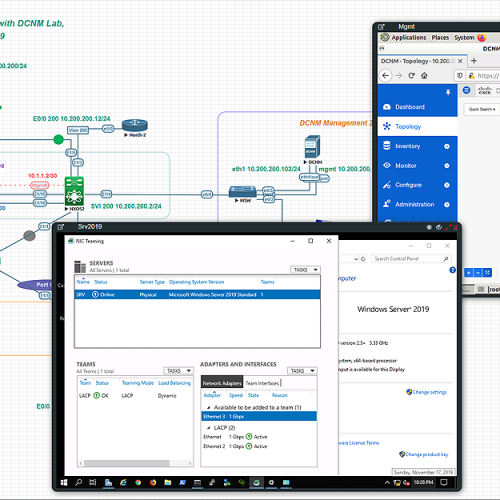500x500 pixels.
Task: Open Places menu in Mgmt window
Action: pyautogui.click(x=440, y=38)
